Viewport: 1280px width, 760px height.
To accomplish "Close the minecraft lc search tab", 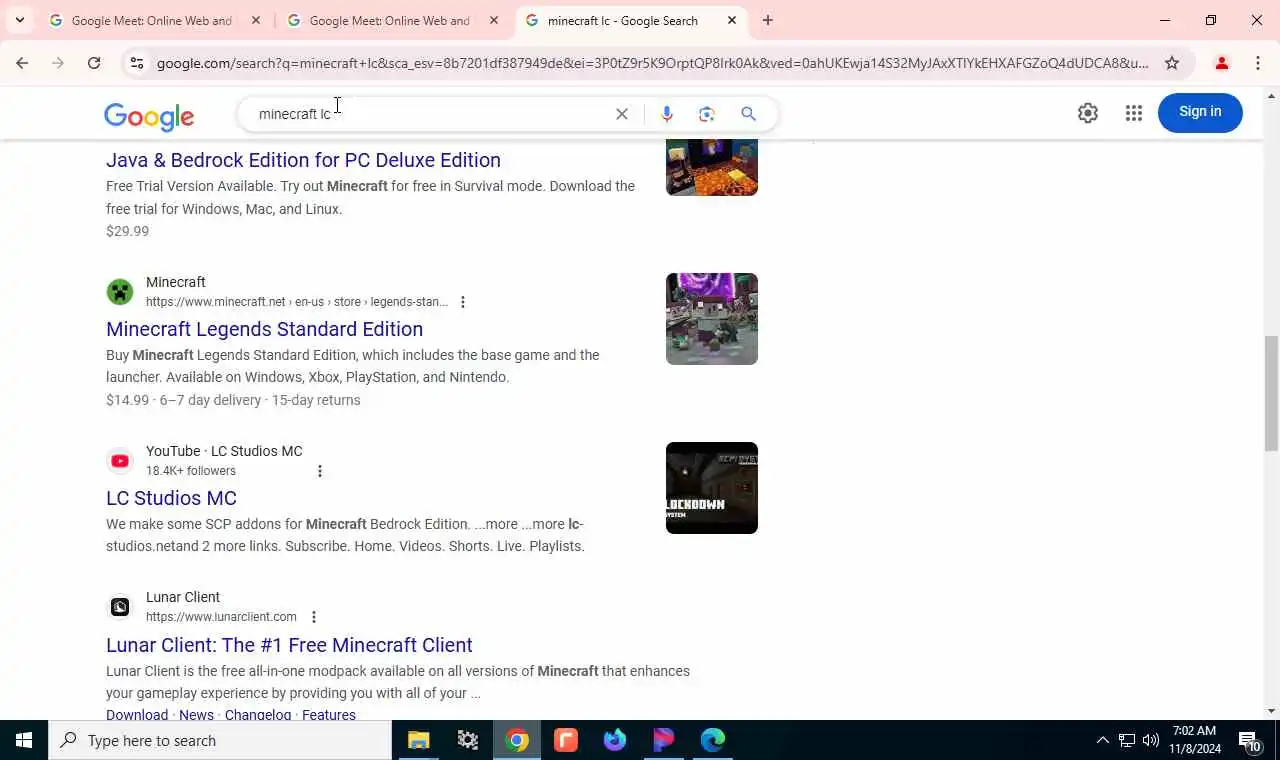I will 732,20.
